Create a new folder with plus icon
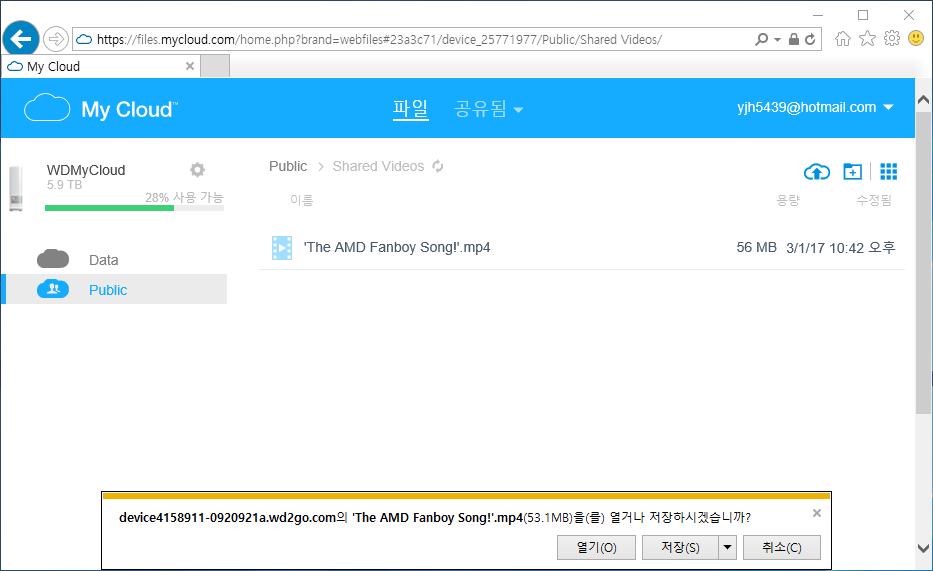This screenshot has width=933, height=571. pos(853,172)
